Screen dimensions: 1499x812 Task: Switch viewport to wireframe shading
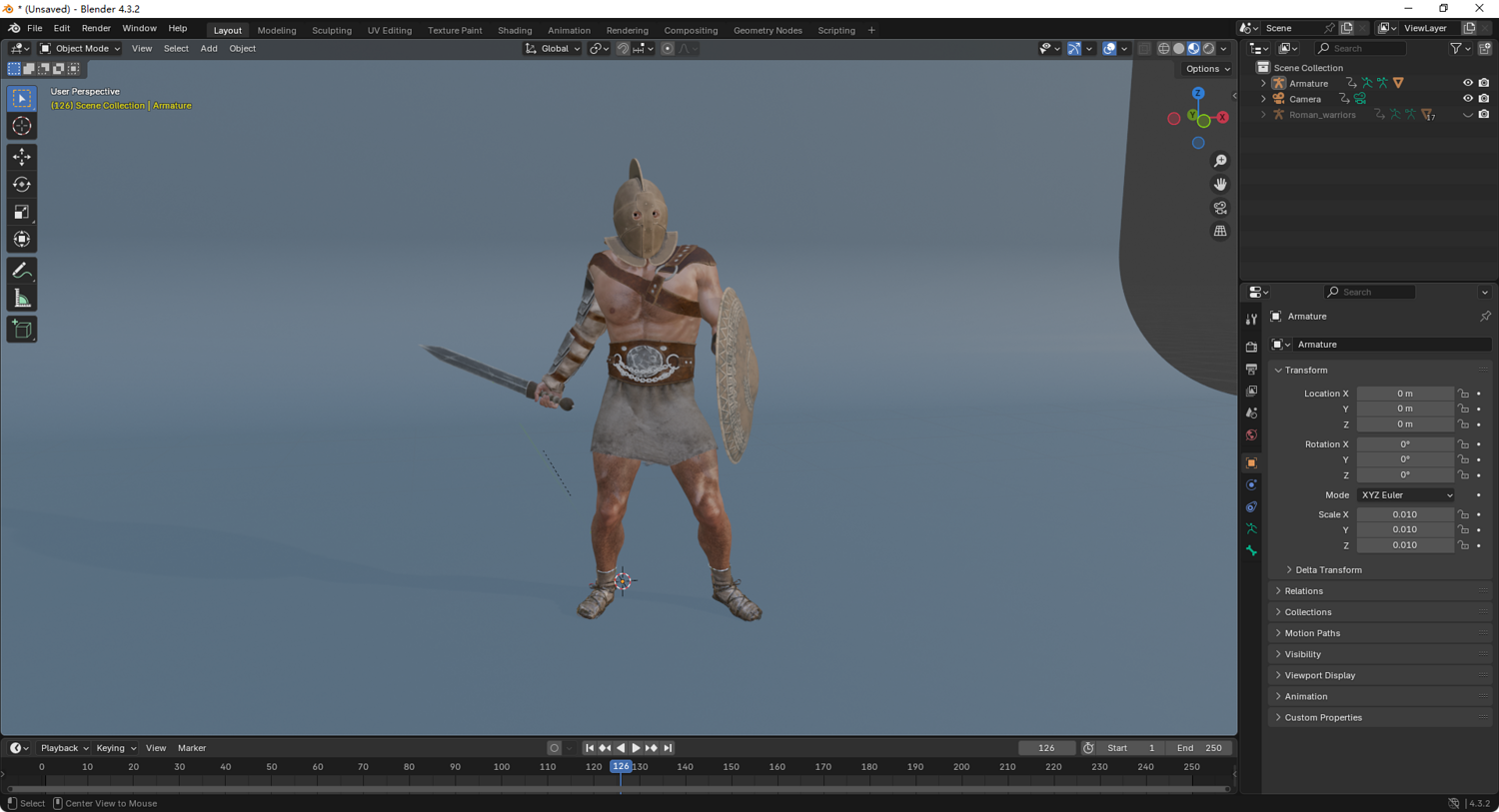coord(1163,48)
